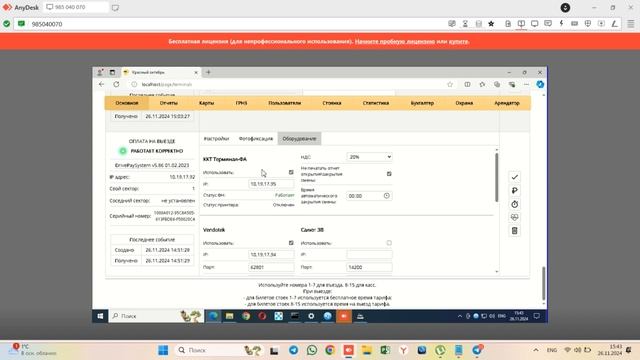Open new tab in remote browser

click(x=208, y=72)
